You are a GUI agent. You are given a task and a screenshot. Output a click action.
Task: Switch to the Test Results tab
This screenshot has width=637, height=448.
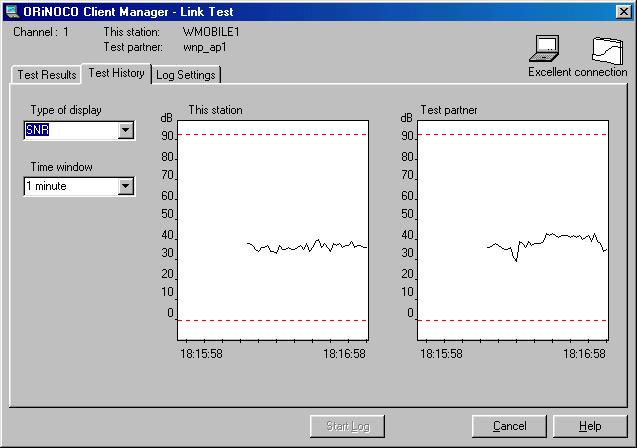[46, 75]
